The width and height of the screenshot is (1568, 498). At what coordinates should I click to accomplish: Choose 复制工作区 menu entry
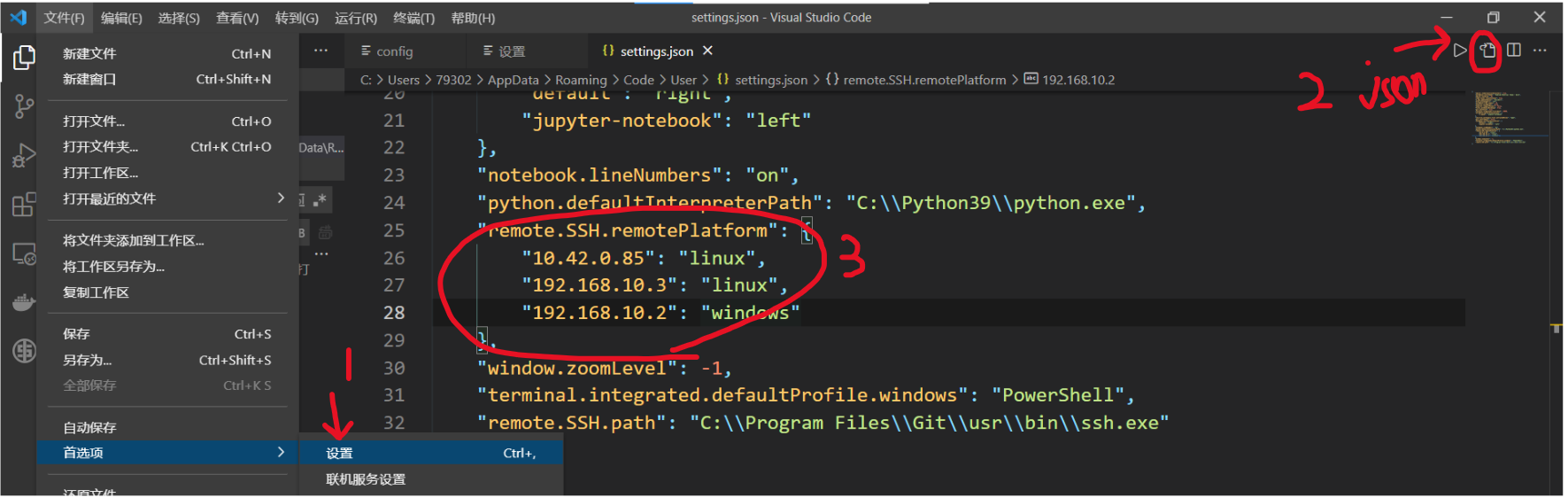166,292
